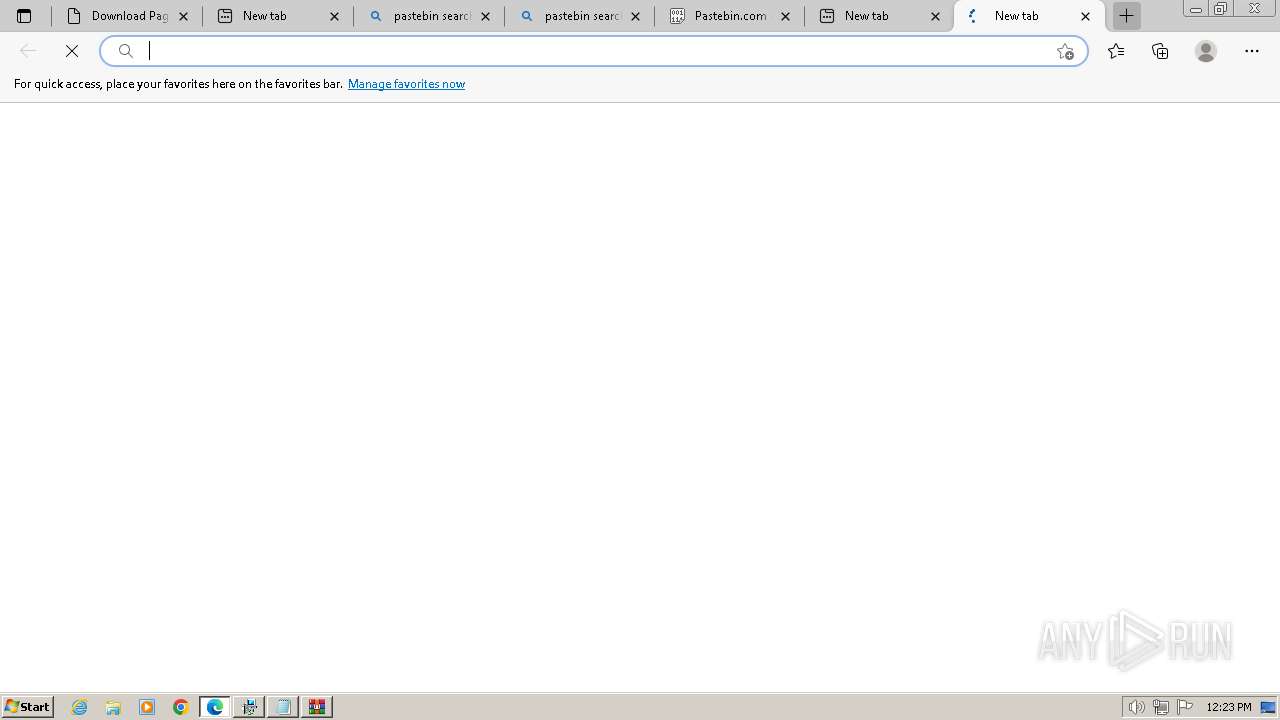Switch to the second pastebin search tab

[579, 16]
